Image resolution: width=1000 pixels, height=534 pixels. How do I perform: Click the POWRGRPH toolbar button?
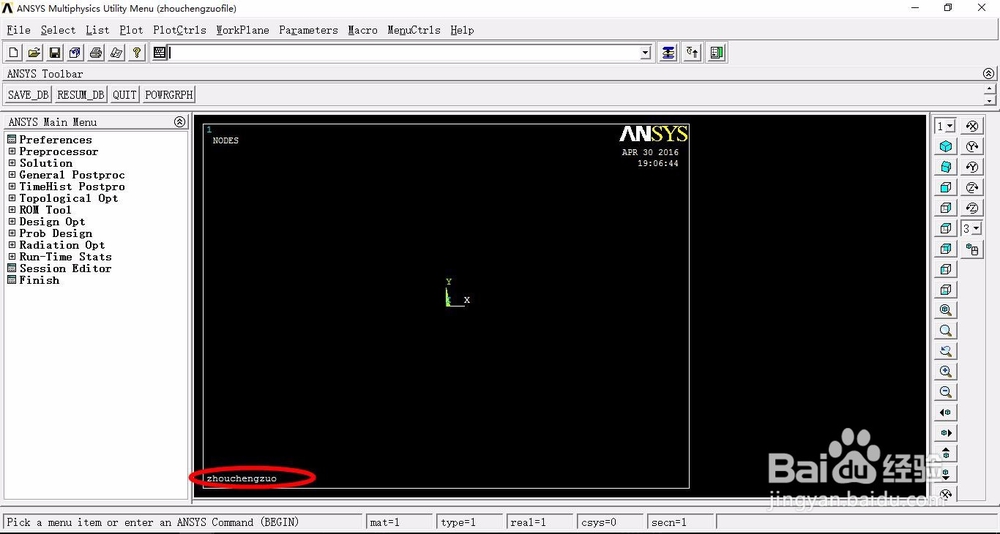coord(168,94)
